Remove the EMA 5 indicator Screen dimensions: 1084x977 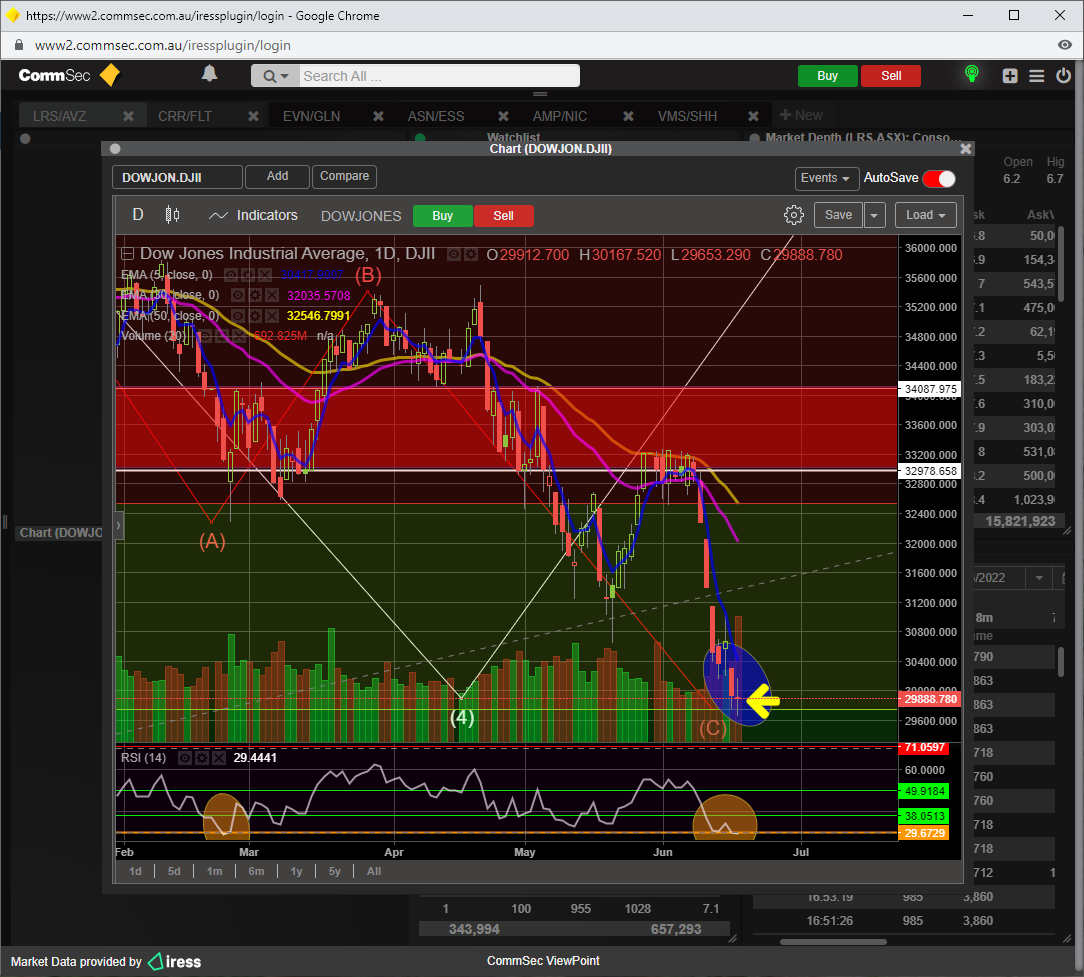265,275
